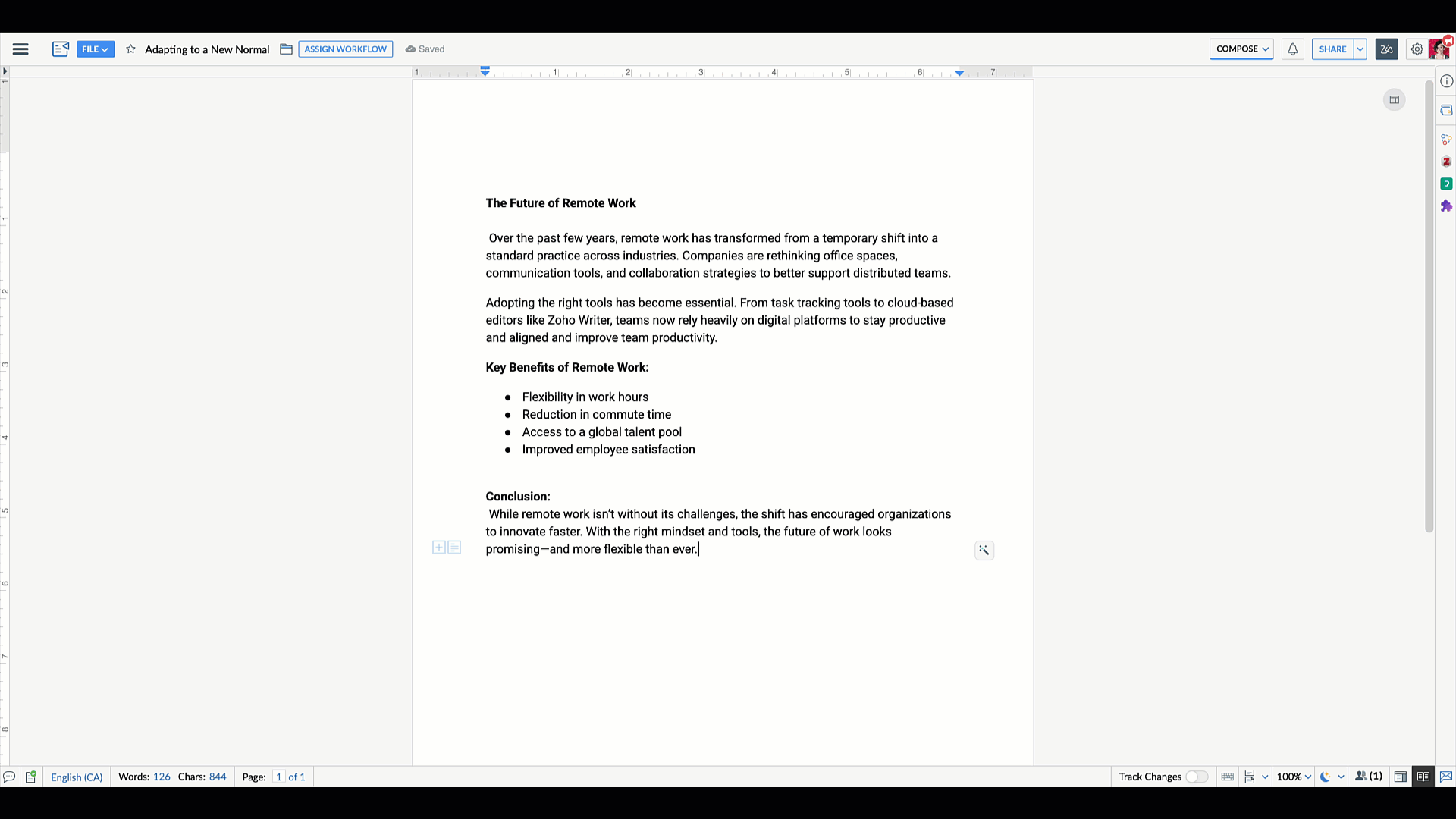Image resolution: width=1456 pixels, height=819 pixels.
Task: Open the 100% zoom level dropdown
Action: tap(1294, 777)
